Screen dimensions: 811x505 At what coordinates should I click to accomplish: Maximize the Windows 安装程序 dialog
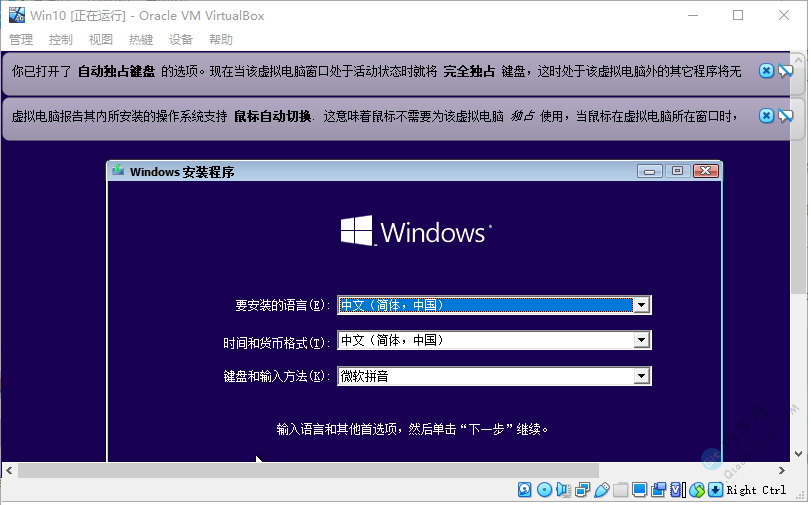(x=678, y=171)
